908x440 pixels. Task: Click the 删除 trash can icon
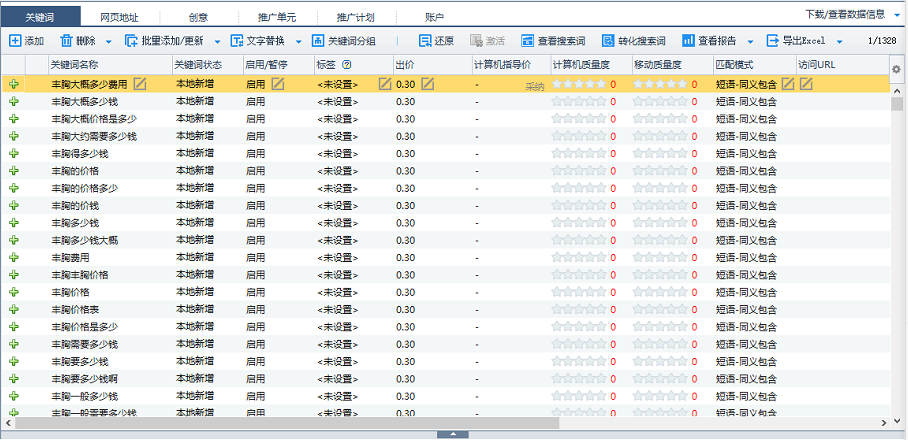click(67, 41)
